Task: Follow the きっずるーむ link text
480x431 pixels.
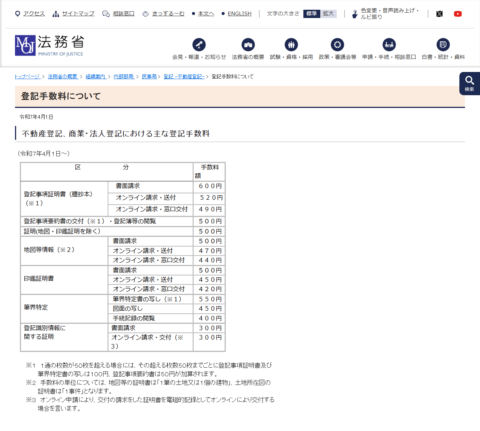Action: click(168, 14)
